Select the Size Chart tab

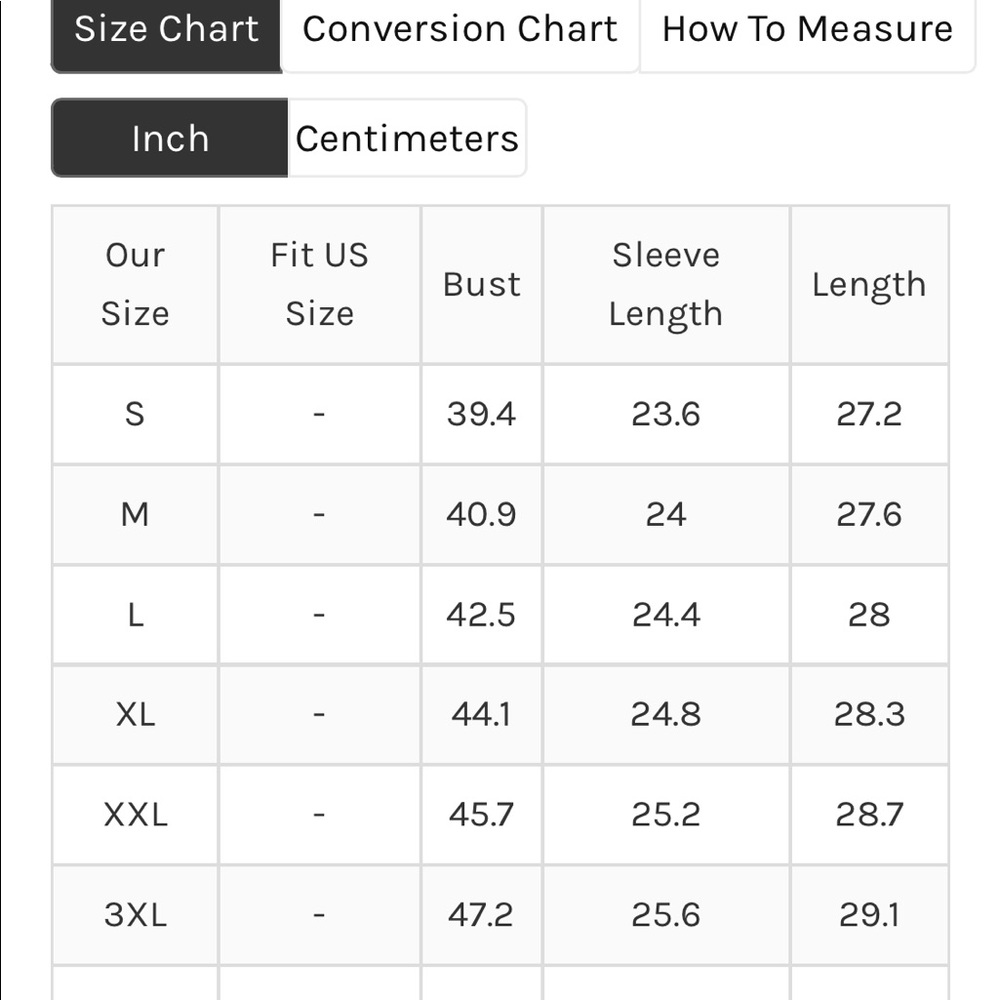coord(166,30)
